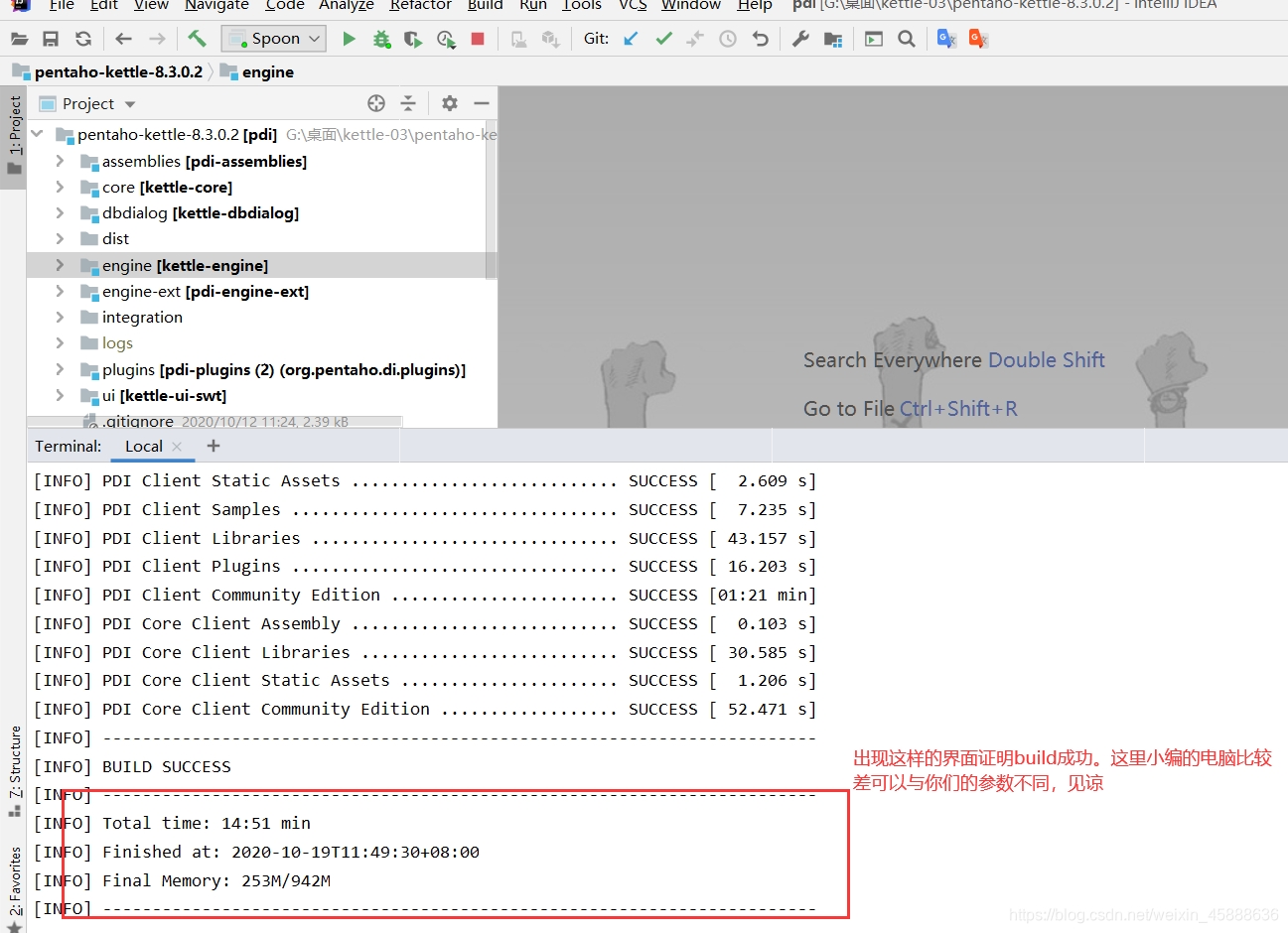Open the Tools menu
This screenshot has width=1288, height=933.
tap(582, 5)
